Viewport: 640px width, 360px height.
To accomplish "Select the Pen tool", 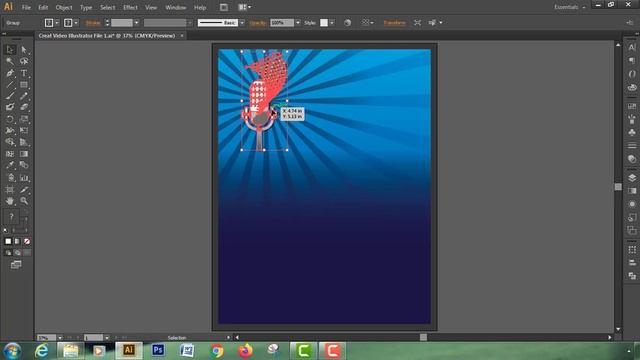I will pos(10,73).
